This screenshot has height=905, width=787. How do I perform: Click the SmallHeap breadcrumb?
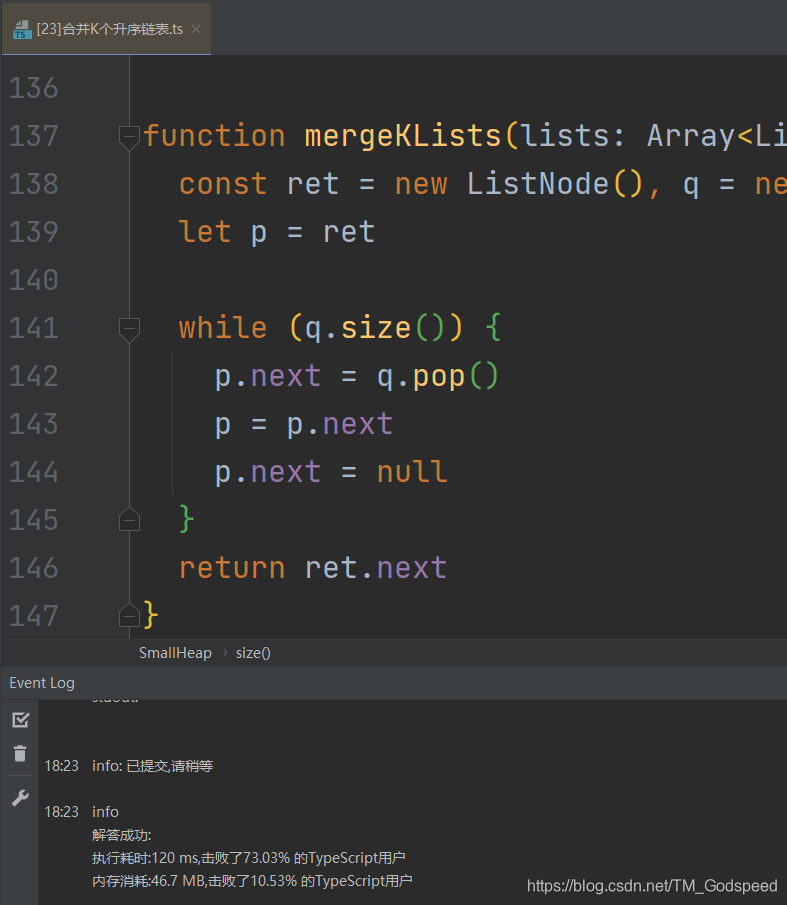tap(175, 653)
